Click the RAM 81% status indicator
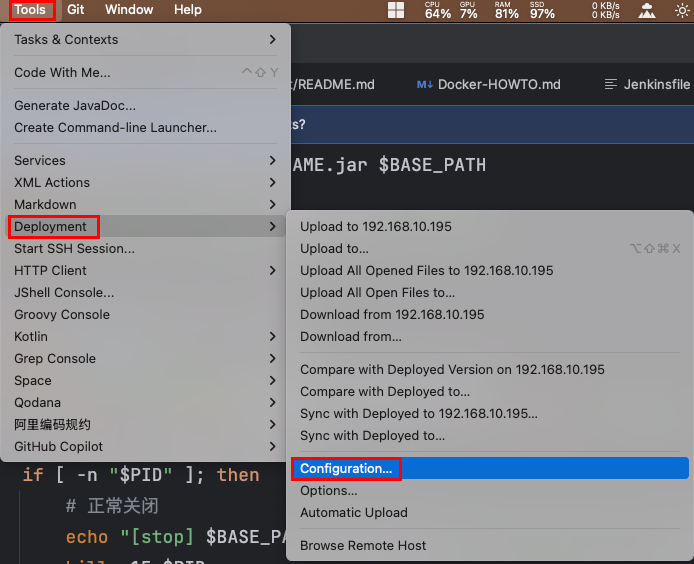 pos(506,10)
